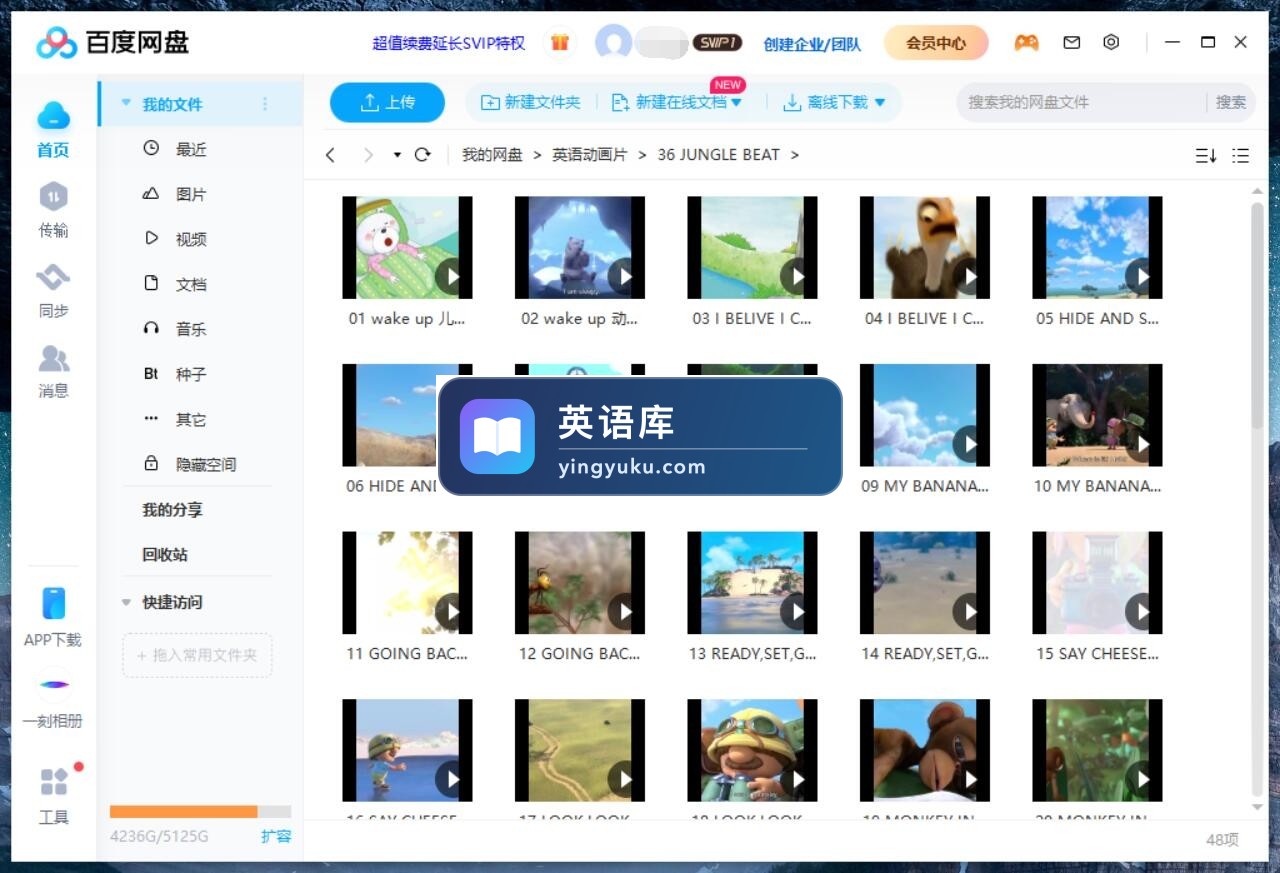
Task: Collapse the 我的文件 tree arrow
Action: [126, 103]
